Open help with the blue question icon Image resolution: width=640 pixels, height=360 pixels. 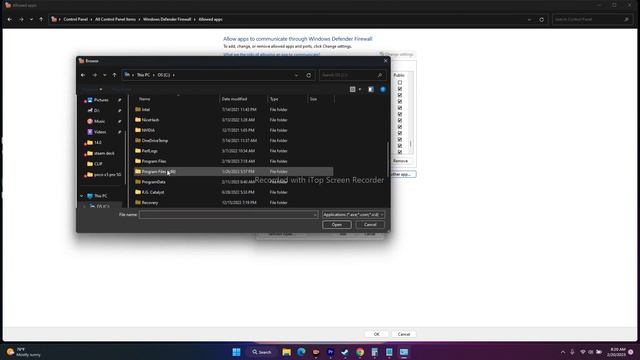pyautogui.click(x=383, y=89)
